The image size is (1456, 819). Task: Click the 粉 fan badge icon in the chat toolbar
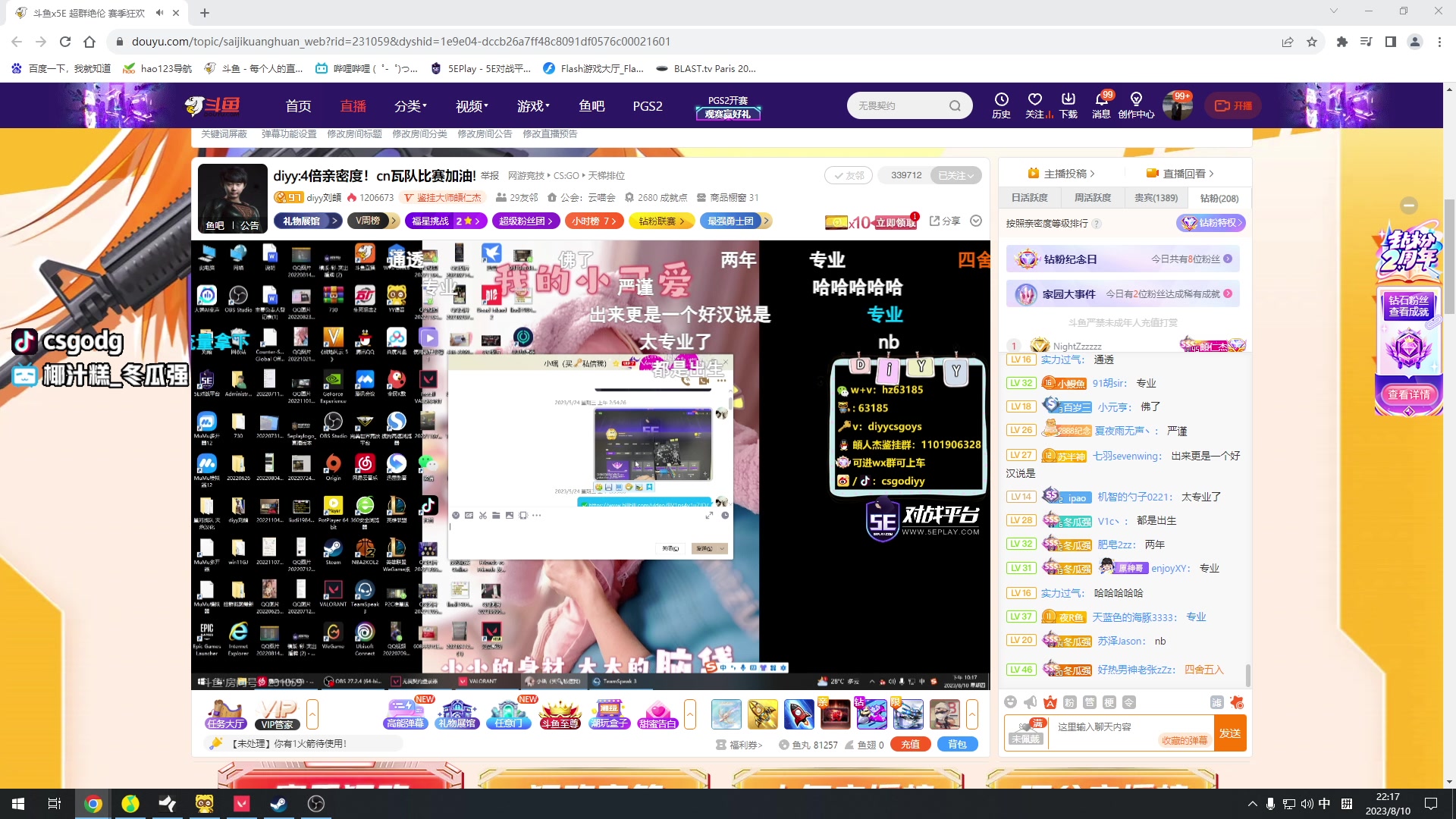point(1069,702)
